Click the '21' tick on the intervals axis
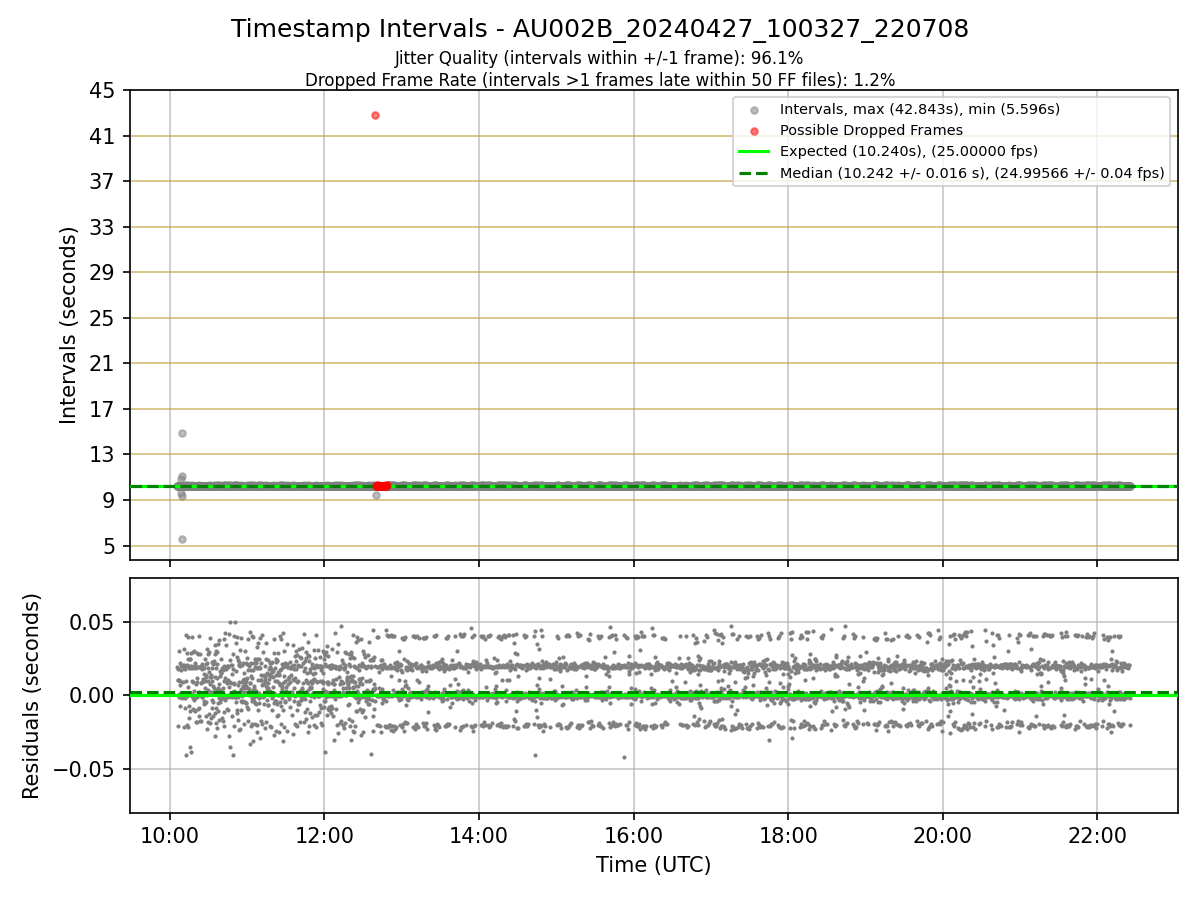 [x=104, y=364]
